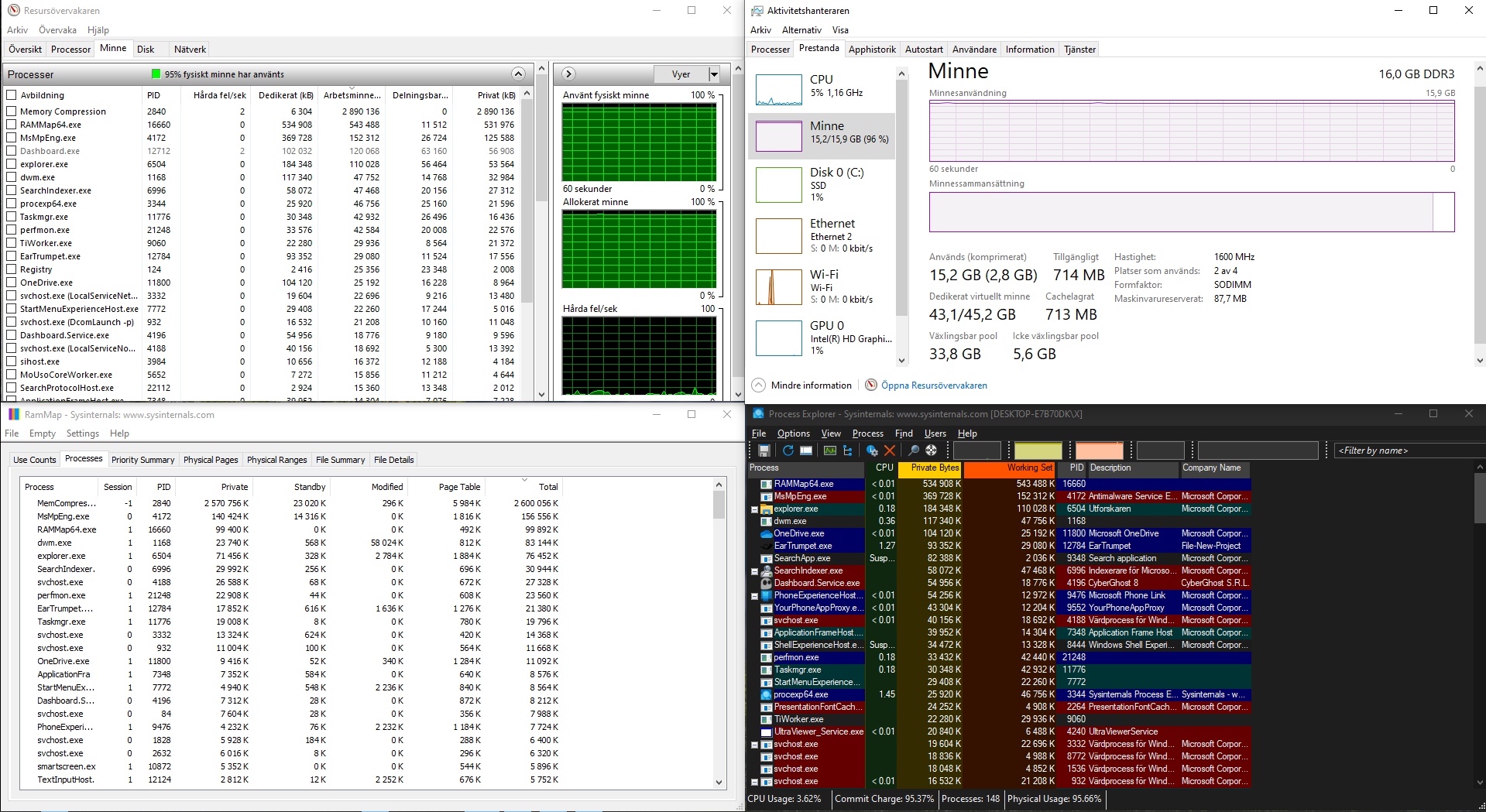
Task: Check the Avbildning select-all checkbox in Resursövervakaren
Action: coord(12,95)
